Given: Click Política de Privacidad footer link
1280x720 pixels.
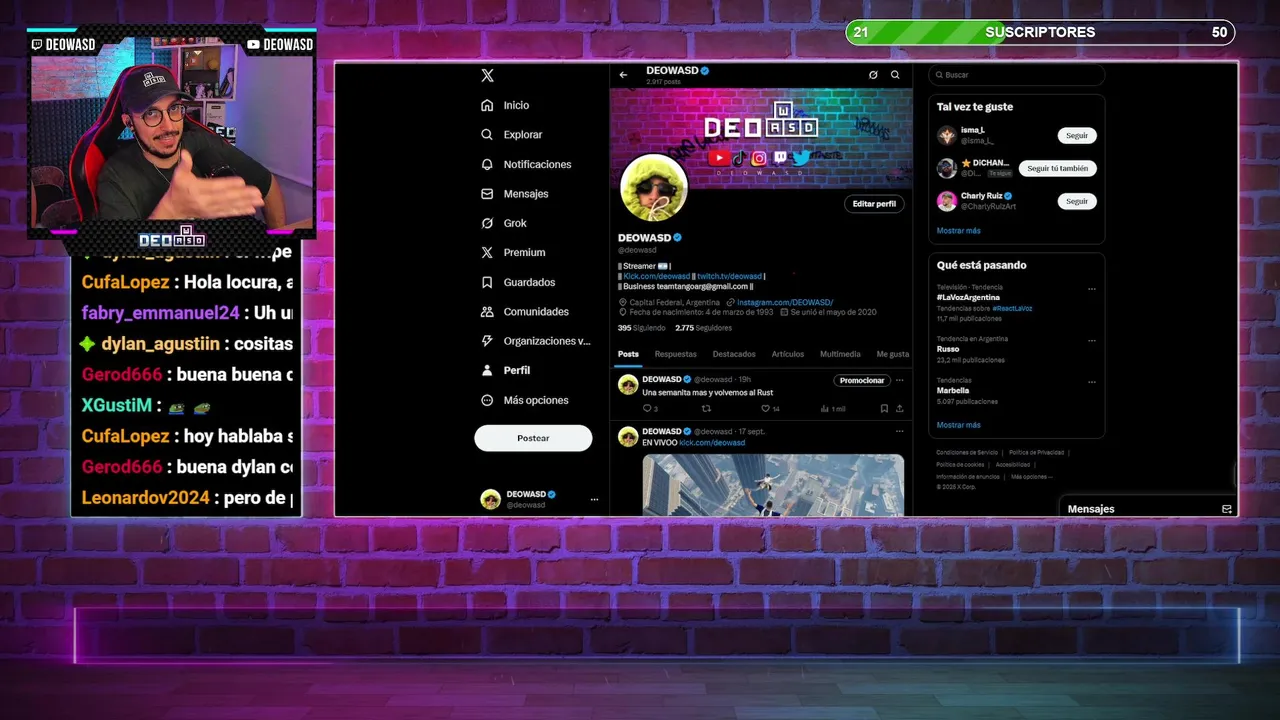Looking at the screenshot, I should click(1036, 453).
